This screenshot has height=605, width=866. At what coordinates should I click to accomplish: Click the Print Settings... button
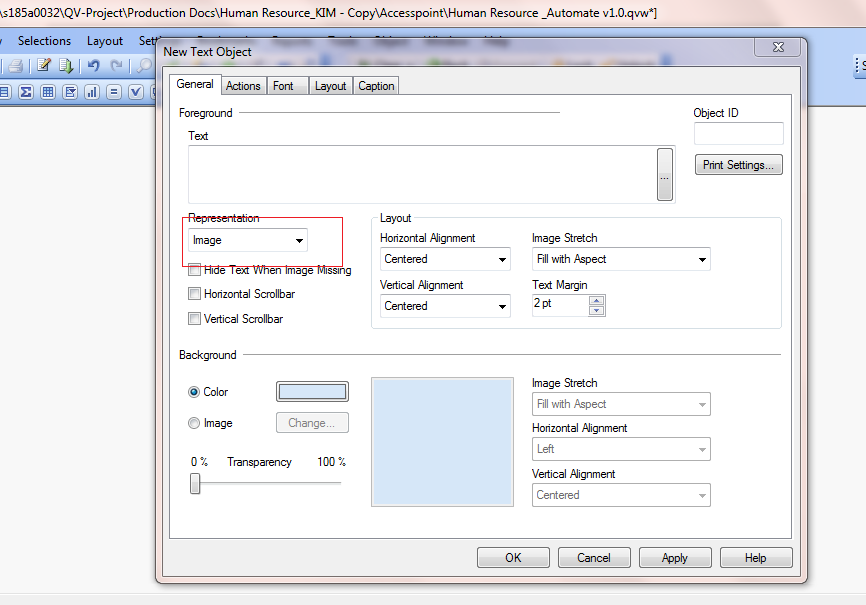pos(738,165)
